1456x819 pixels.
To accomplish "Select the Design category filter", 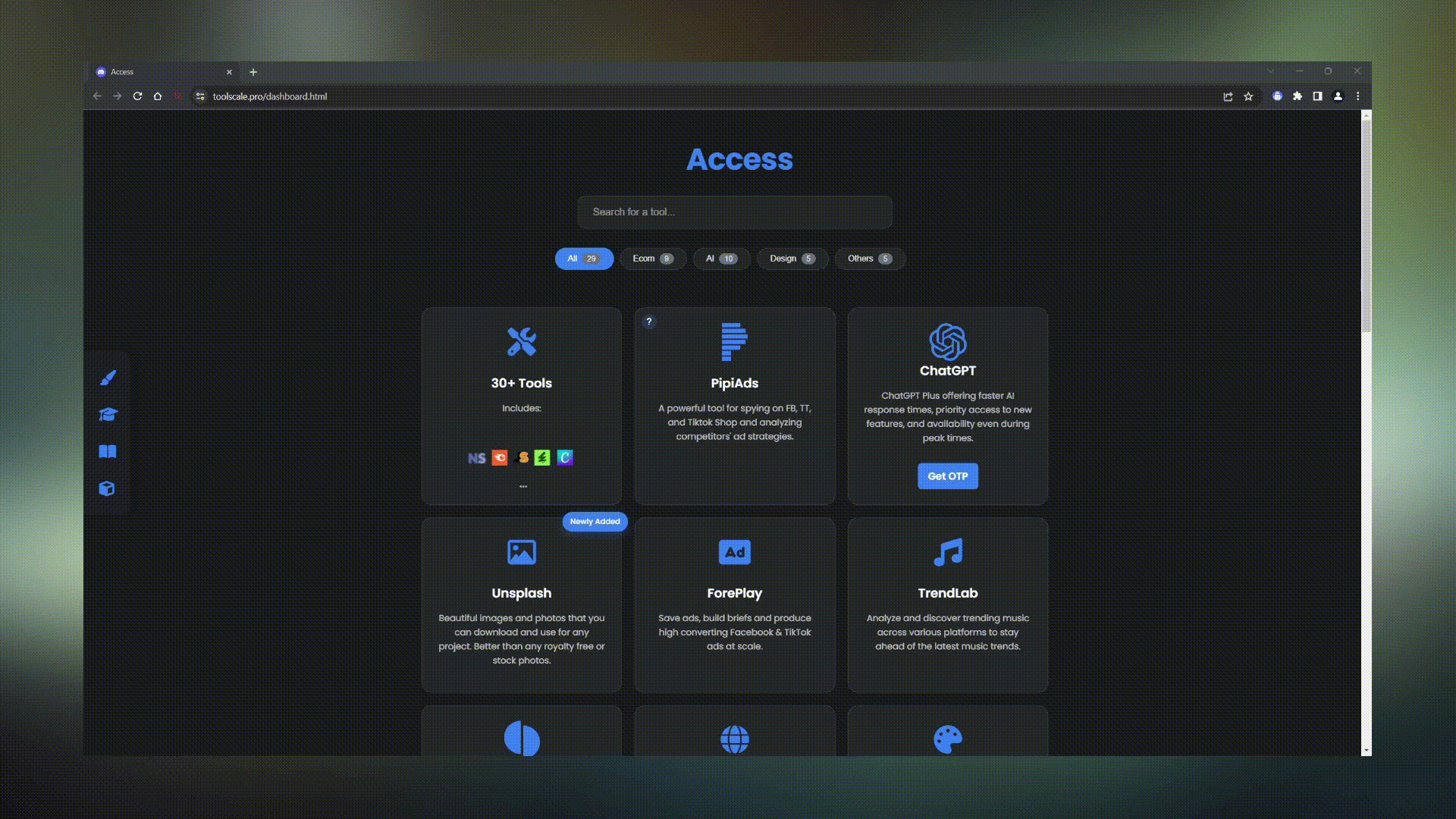I will [792, 259].
